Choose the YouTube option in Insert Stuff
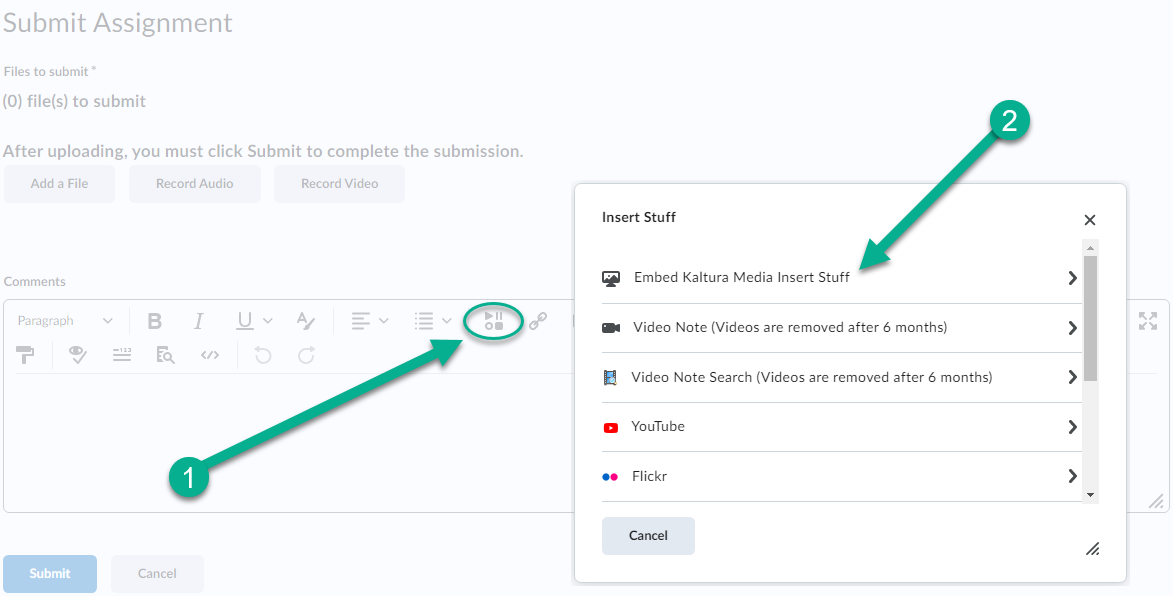 (x=658, y=427)
